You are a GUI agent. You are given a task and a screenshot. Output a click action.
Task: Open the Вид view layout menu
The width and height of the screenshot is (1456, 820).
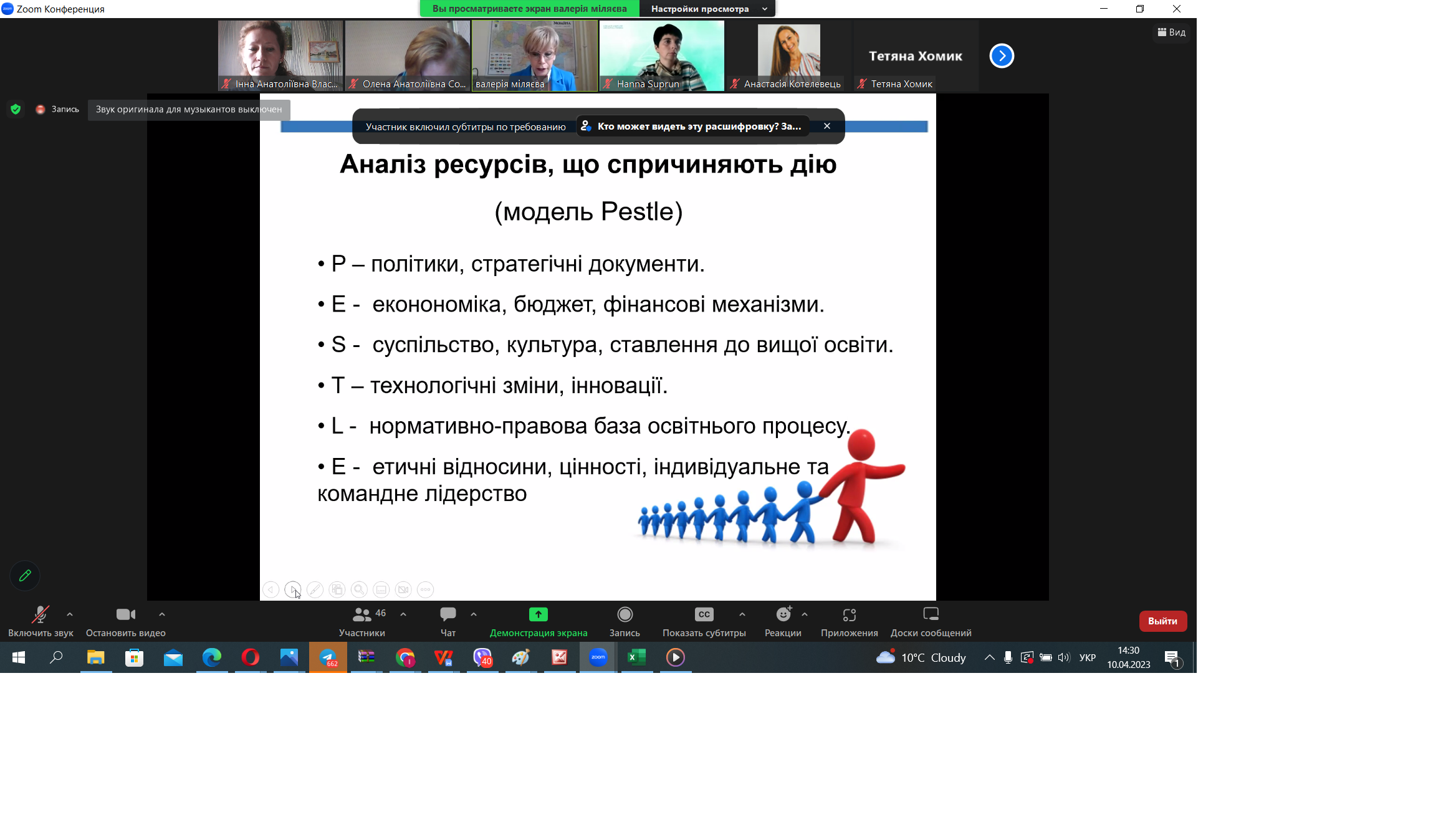(x=1171, y=32)
